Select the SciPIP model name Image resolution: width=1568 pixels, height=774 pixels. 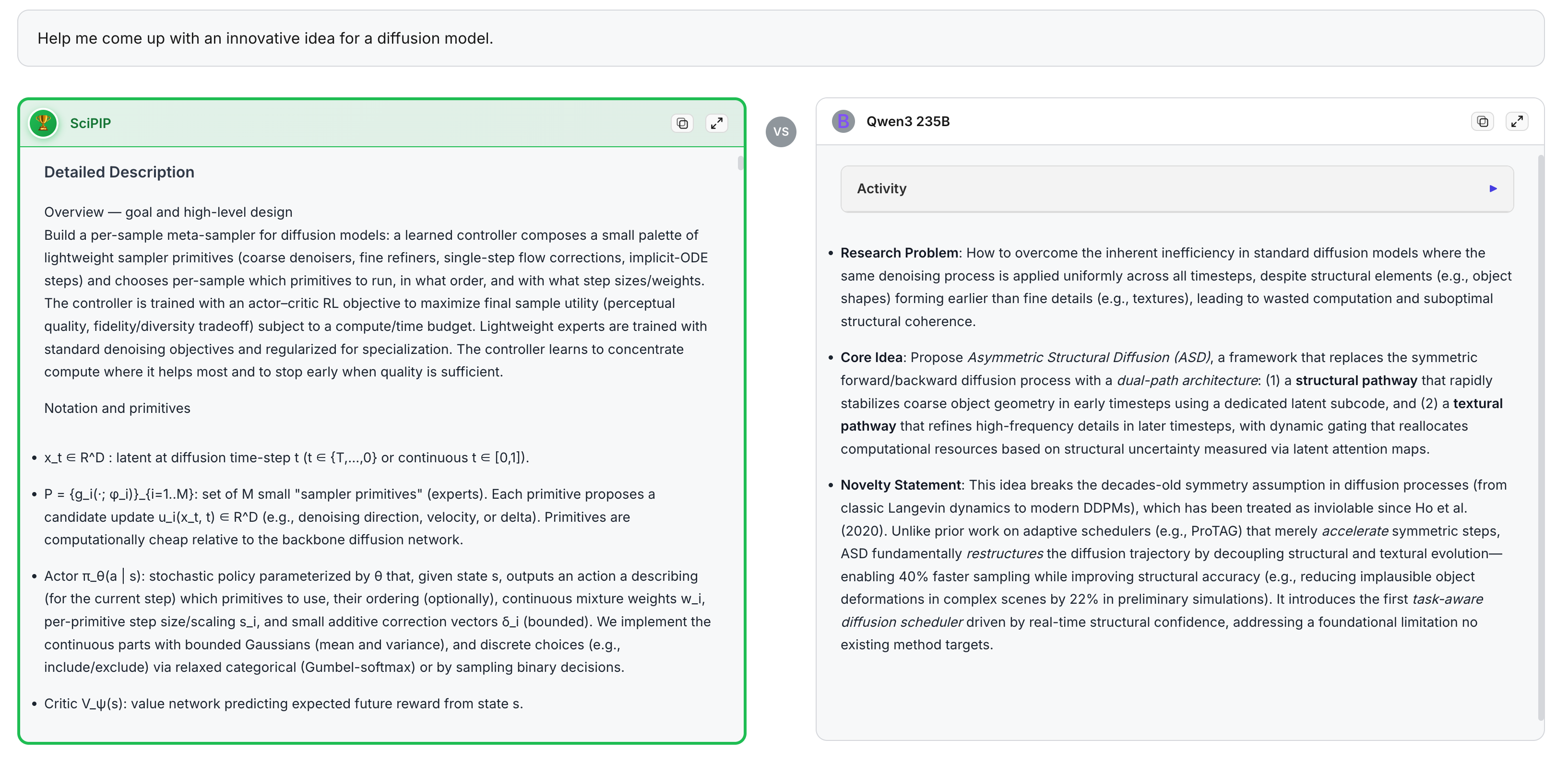point(90,124)
